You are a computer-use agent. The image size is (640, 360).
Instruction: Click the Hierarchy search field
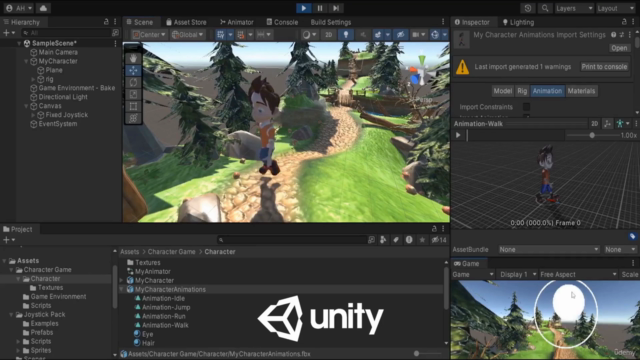[67, 33]
